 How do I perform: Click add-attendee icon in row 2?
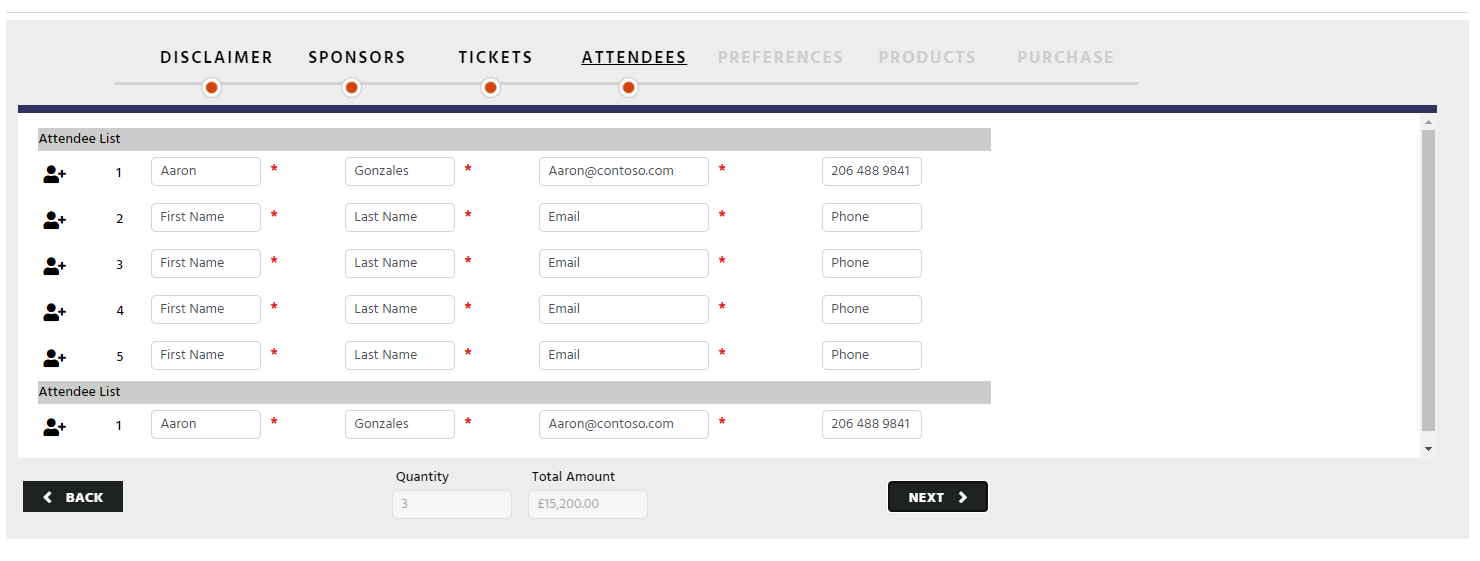54,220
